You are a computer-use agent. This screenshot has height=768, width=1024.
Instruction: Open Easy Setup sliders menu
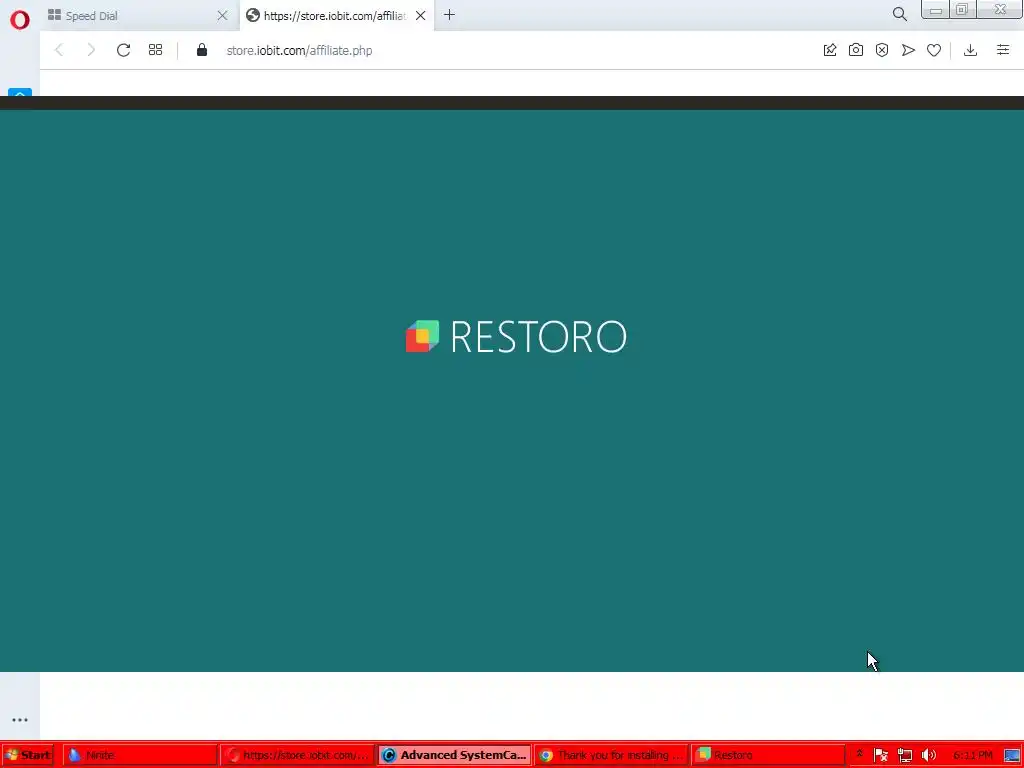pos(1003,50)
